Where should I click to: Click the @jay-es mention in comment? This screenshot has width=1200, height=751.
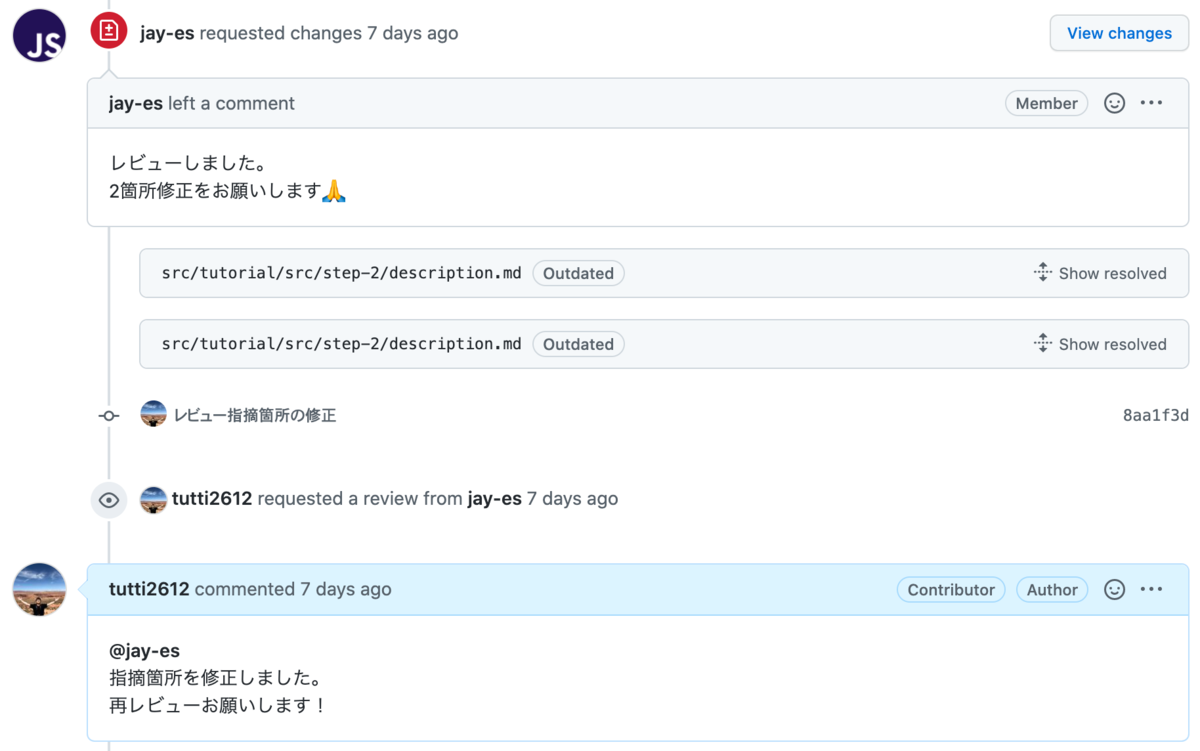click(144, 651)
